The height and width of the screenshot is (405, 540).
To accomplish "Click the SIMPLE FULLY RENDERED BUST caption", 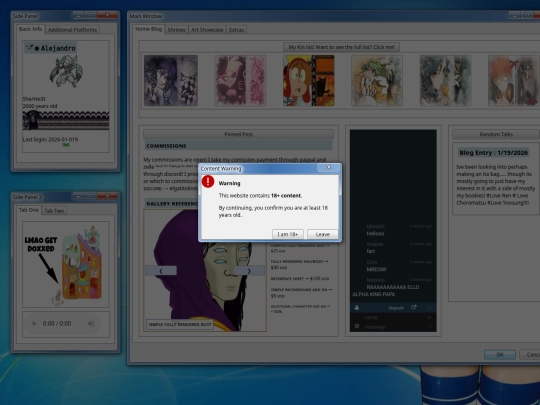I will tap(180, 324).
